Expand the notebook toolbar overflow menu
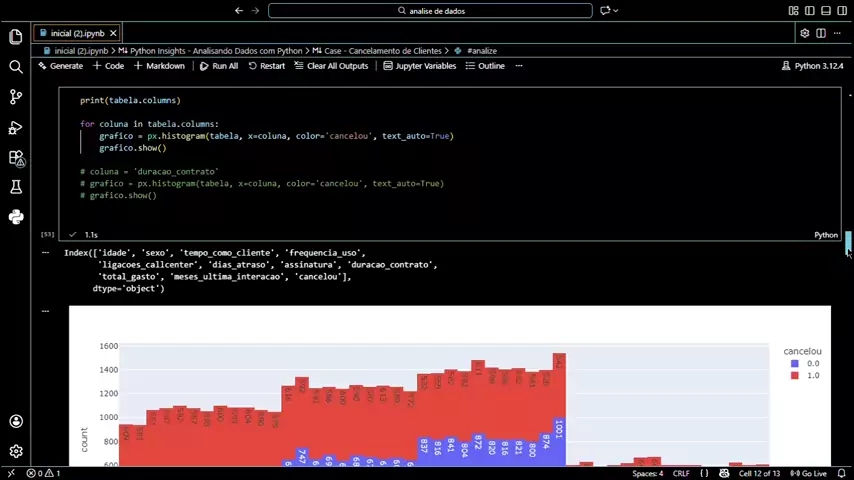854x480 pixels. point(518,66)
